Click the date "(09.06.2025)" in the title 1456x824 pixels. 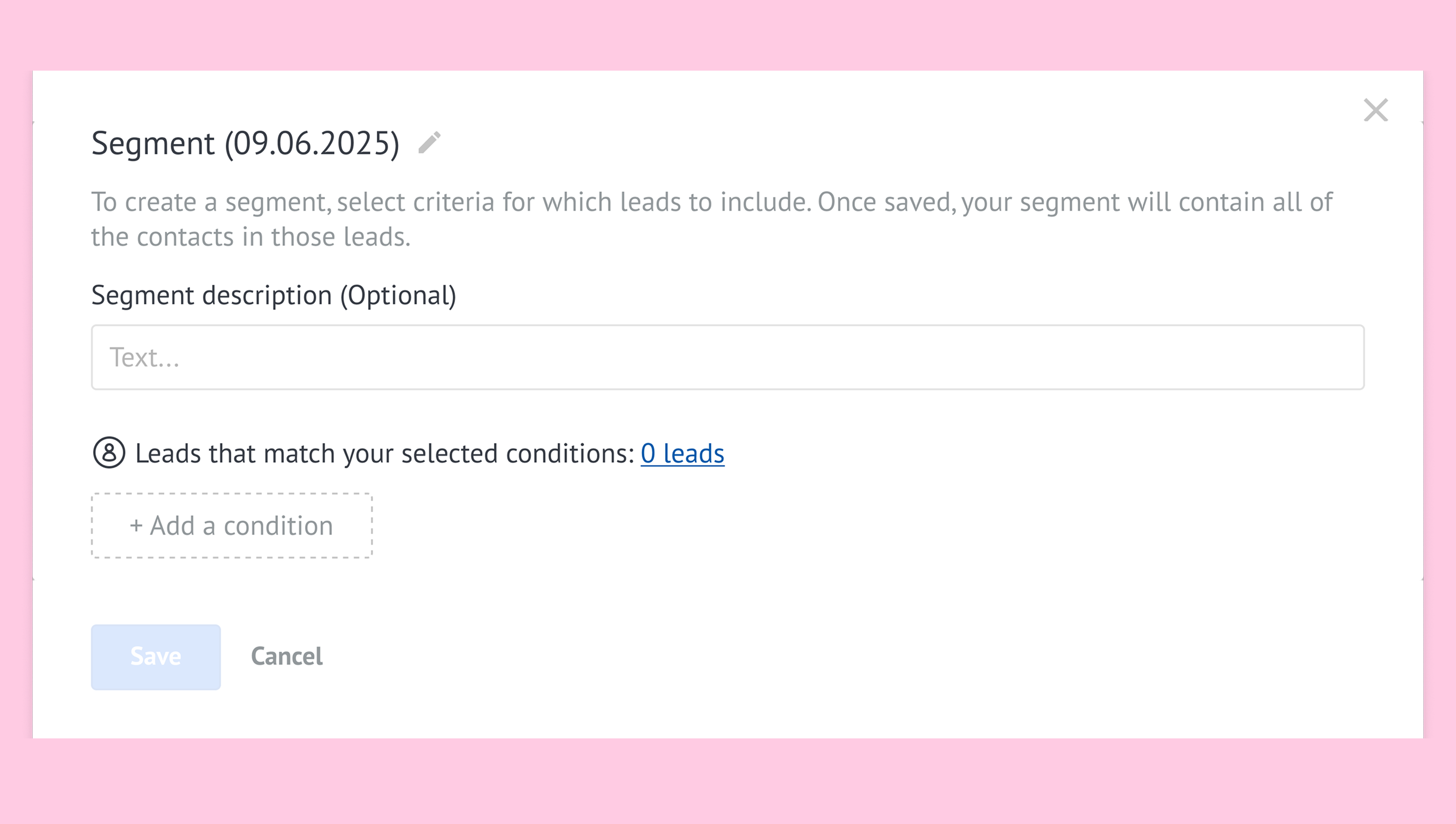click(x=312, y=143)
